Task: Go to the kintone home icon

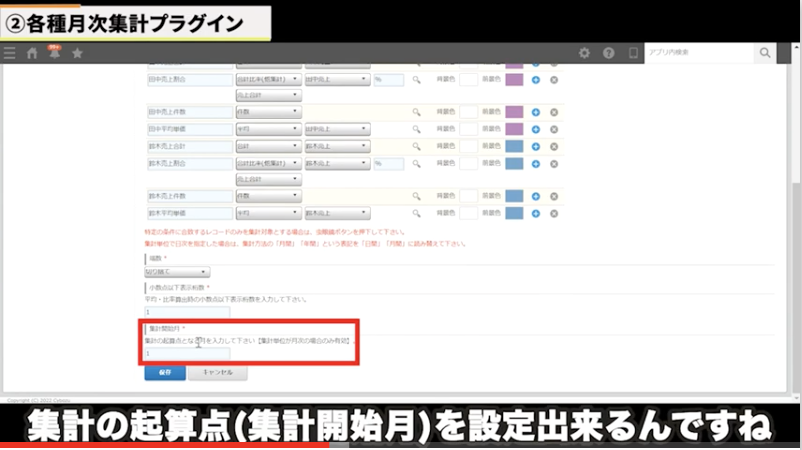Action: (33, 53)
